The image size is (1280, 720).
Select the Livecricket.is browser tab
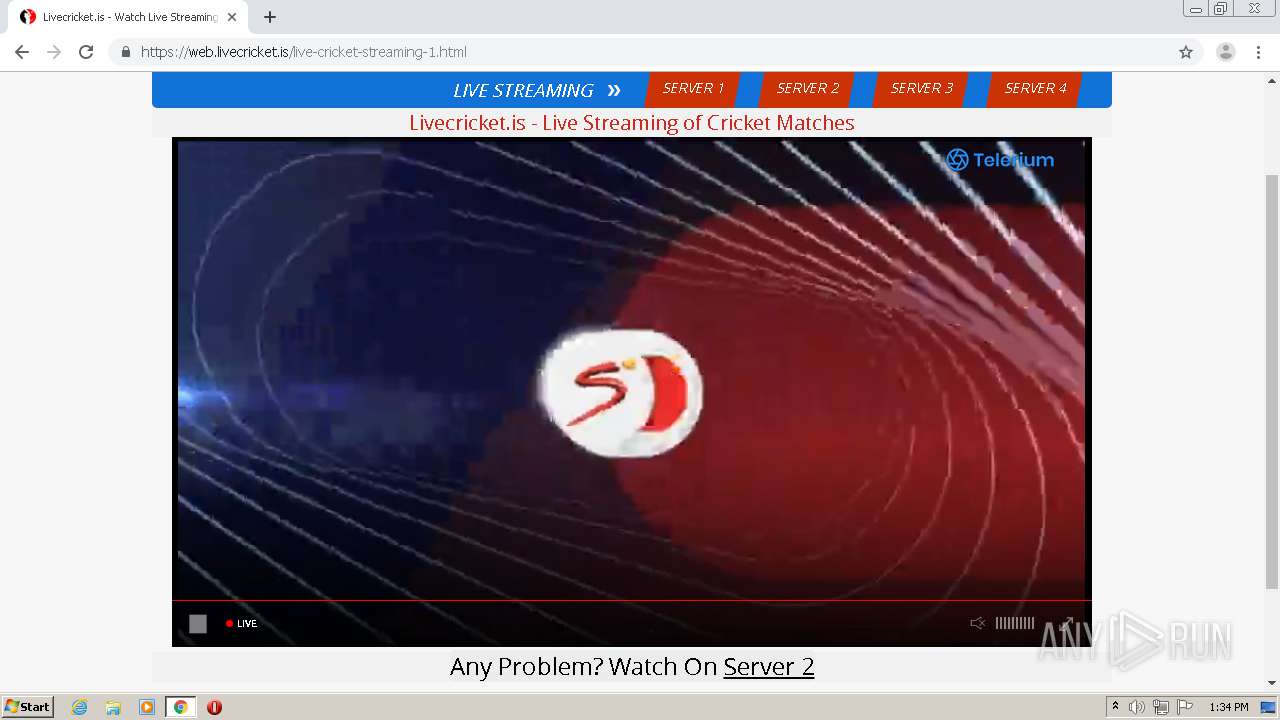pos(128,17)
